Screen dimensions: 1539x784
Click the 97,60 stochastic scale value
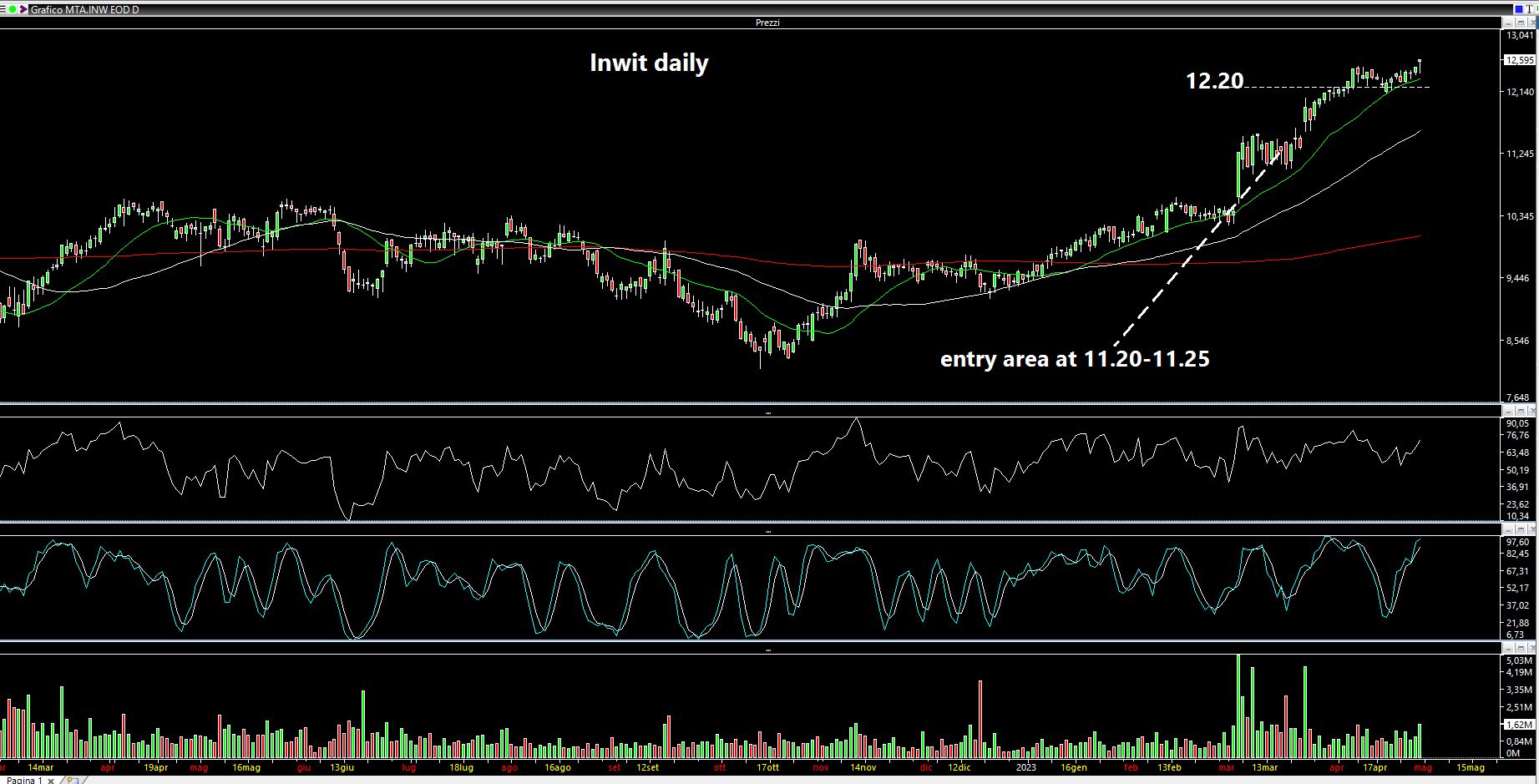1517,542
